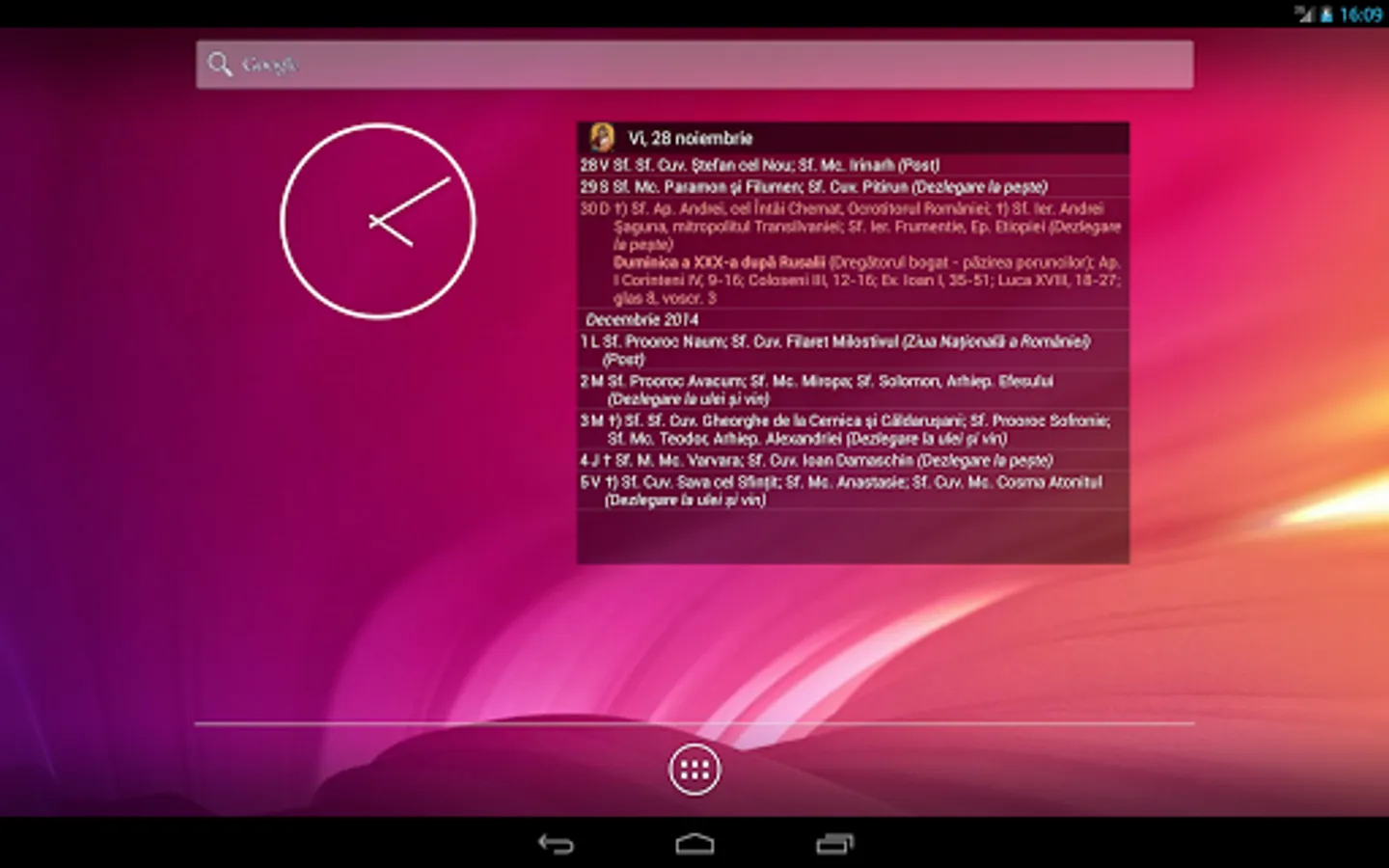Open the status bar clock showing 16:09
This screenshot has width=1389, height=868.
(1361, 14)
